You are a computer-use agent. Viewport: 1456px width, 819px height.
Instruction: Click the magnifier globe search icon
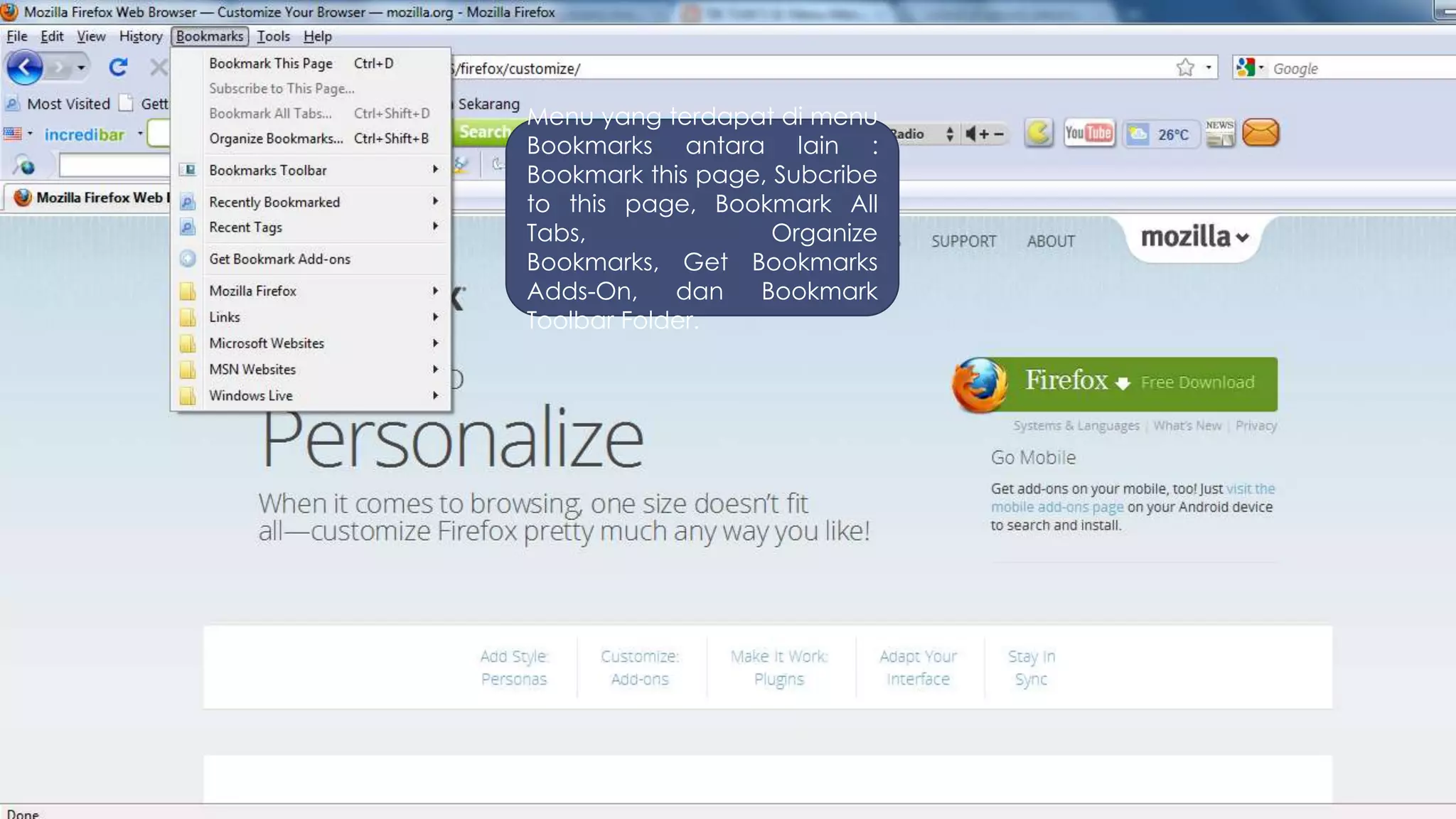tap(24, 165)
